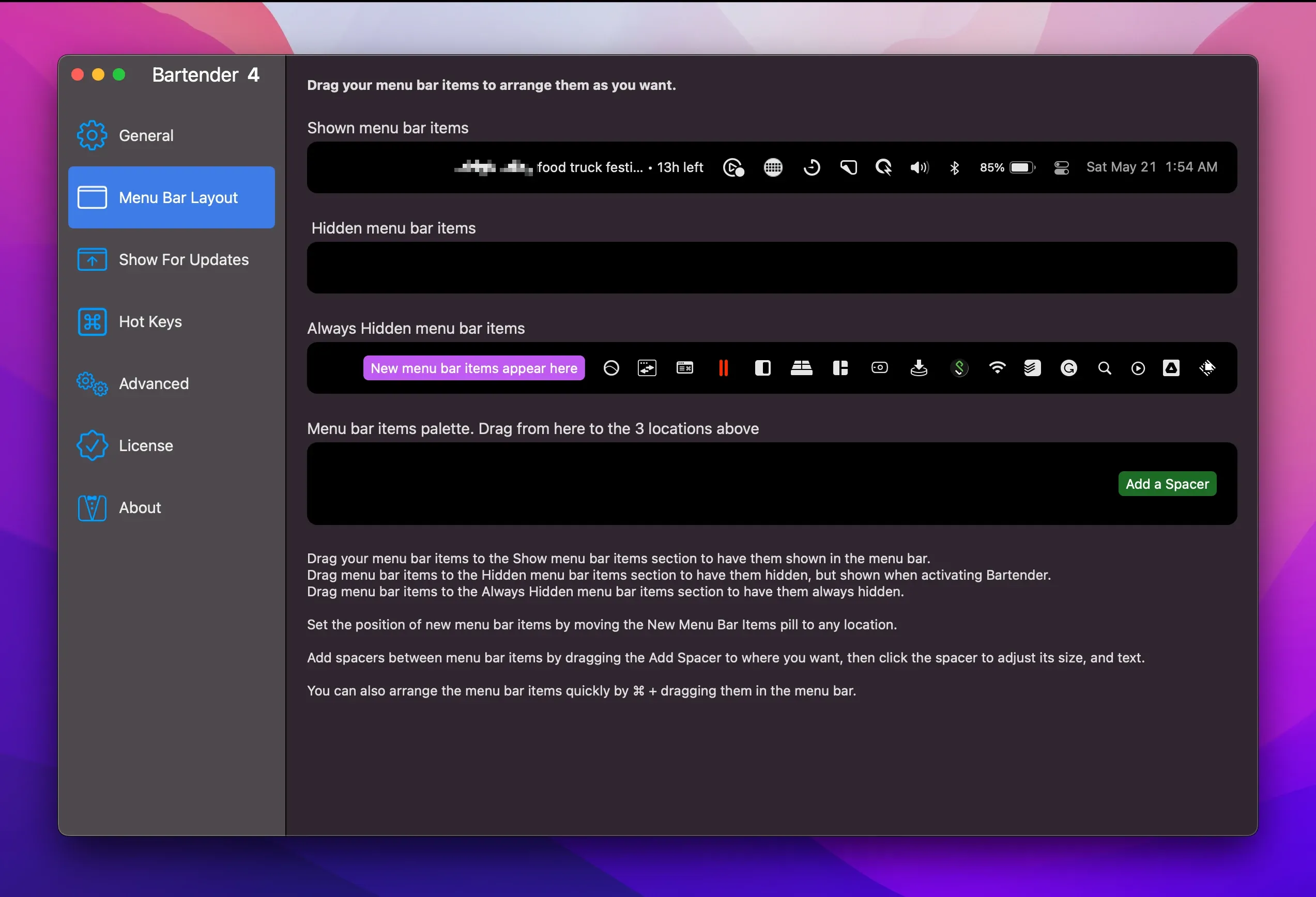Click the Sat May 21 date and clock
This screenshot has height=897, width=1316.
click(1151, 167)
